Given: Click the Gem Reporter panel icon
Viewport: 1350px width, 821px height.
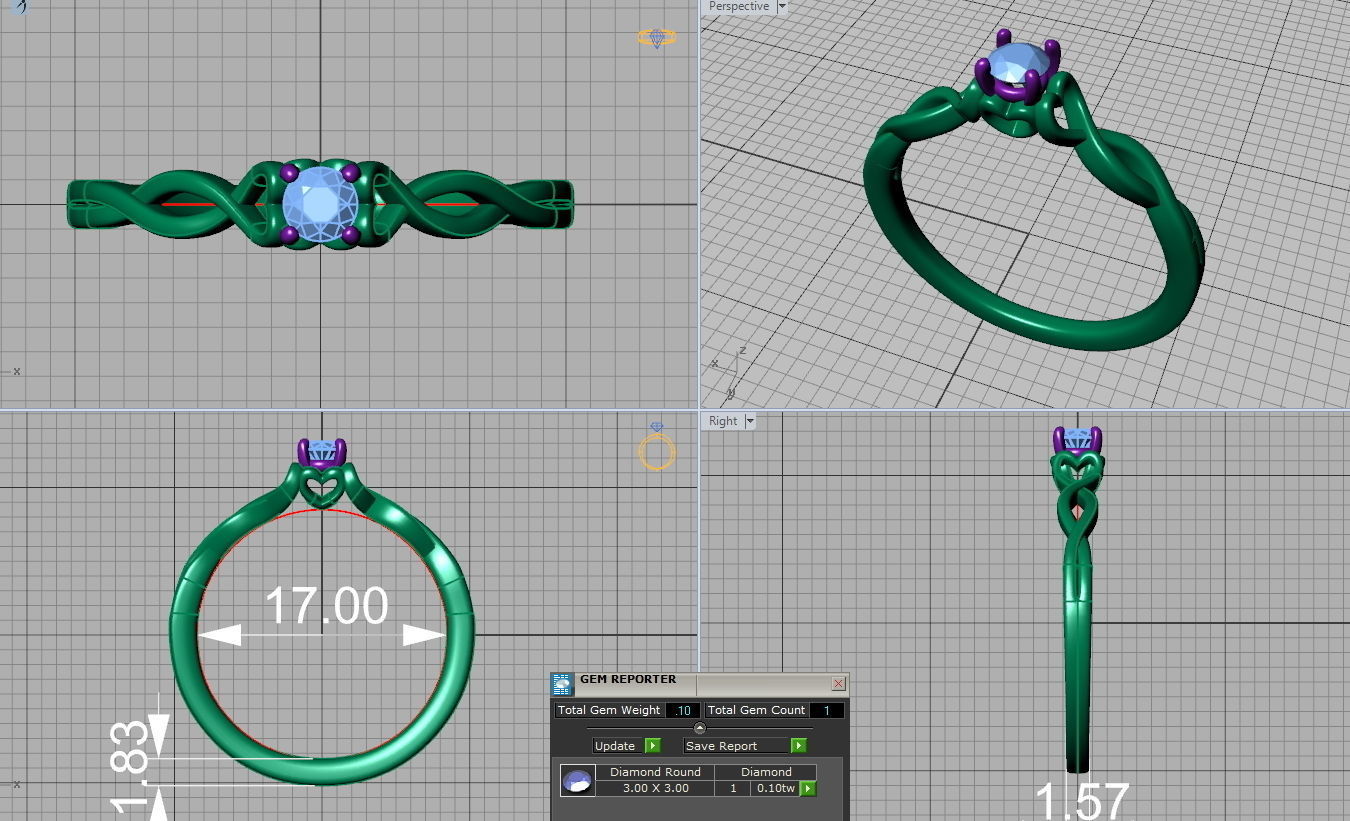Looking at the screenshot, I should click(562, 684).
